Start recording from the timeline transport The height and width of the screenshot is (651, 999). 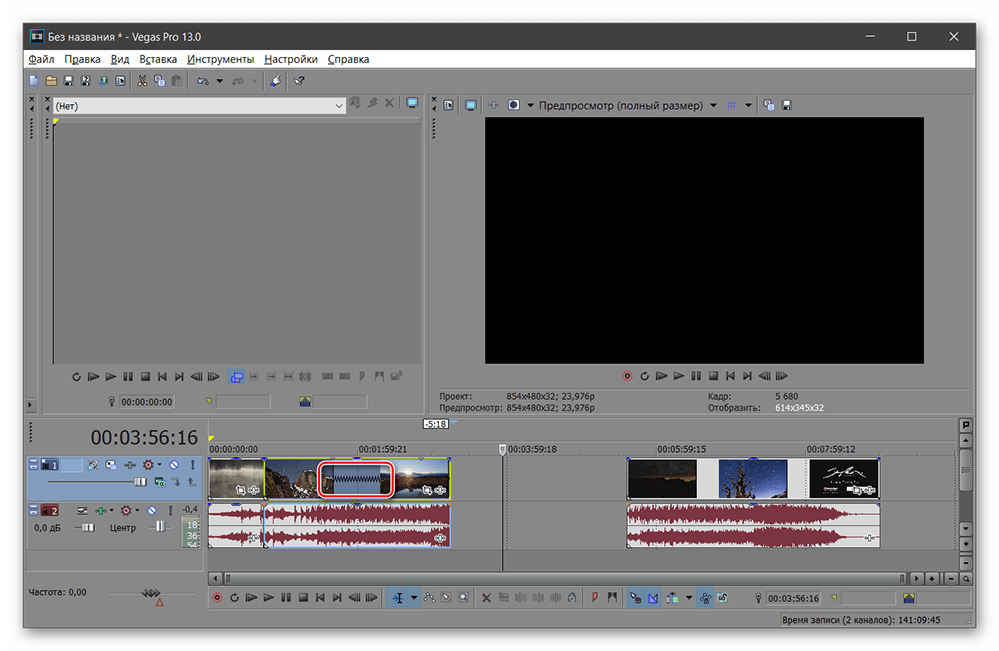[x=217, y=597]
